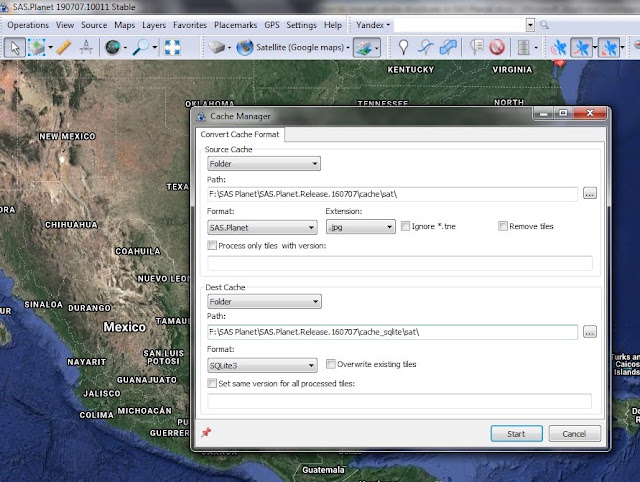Click the GPS center map icon
Image resolution: width=640 pixels, height=482 pixels.
coord(609,48)
